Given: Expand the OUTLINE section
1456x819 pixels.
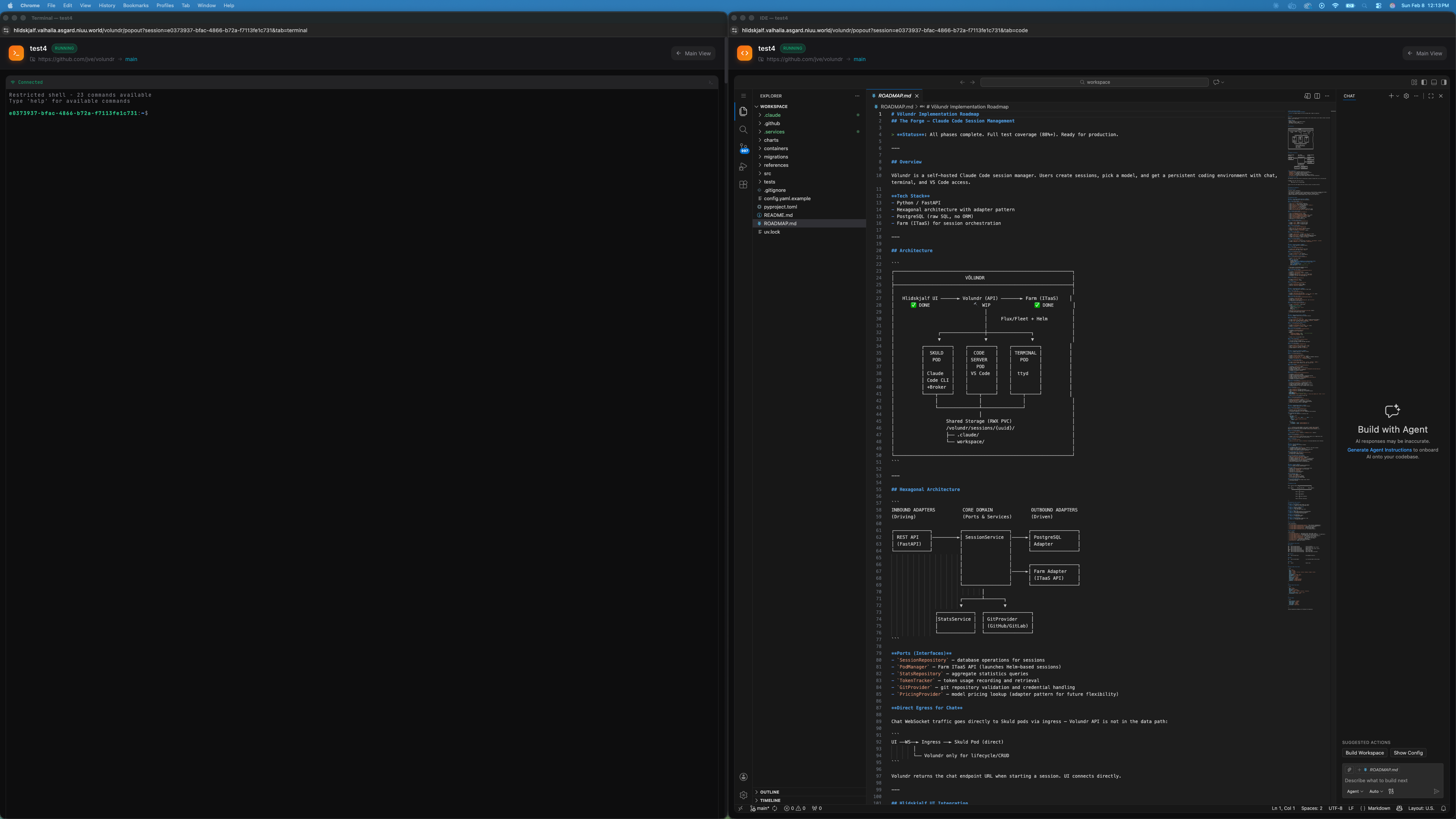Looking at the screenshot, I should 769,792.
